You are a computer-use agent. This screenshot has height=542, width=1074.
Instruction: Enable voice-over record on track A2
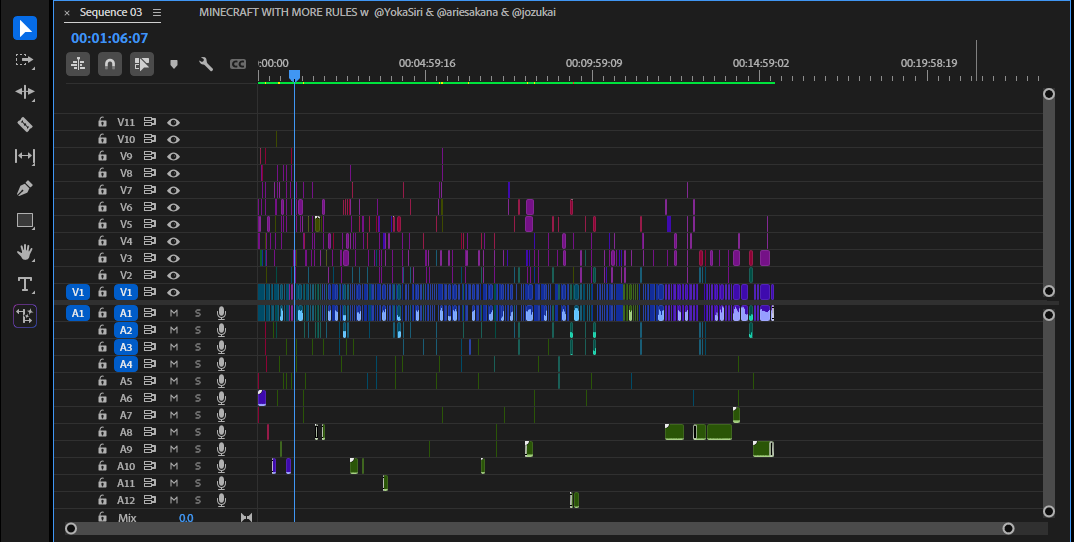coord(221,330)
